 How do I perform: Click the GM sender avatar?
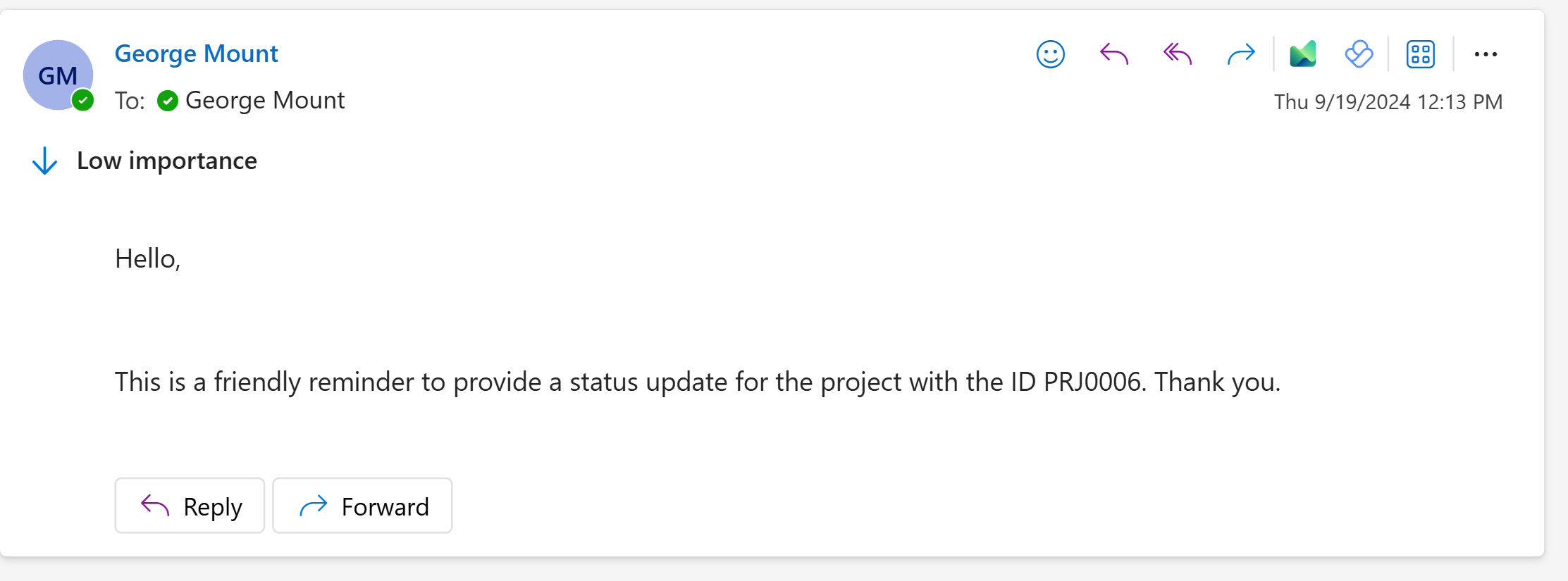tap(56, 74)
